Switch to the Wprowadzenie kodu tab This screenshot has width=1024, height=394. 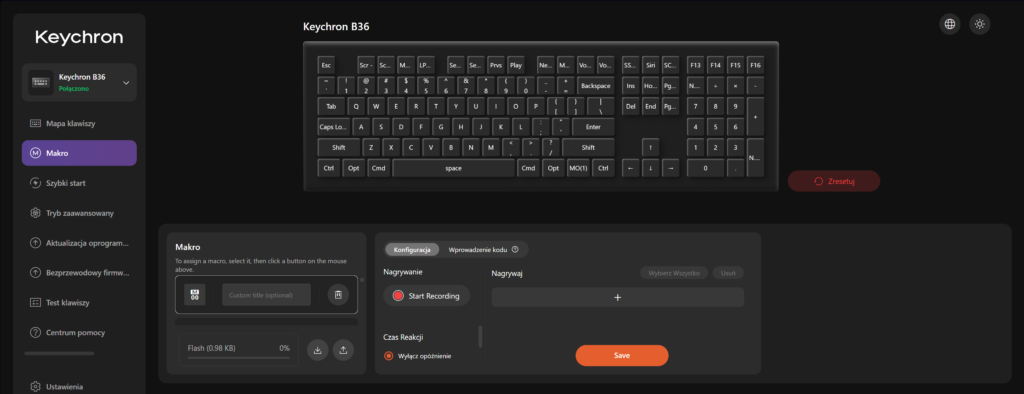point(483,250)
